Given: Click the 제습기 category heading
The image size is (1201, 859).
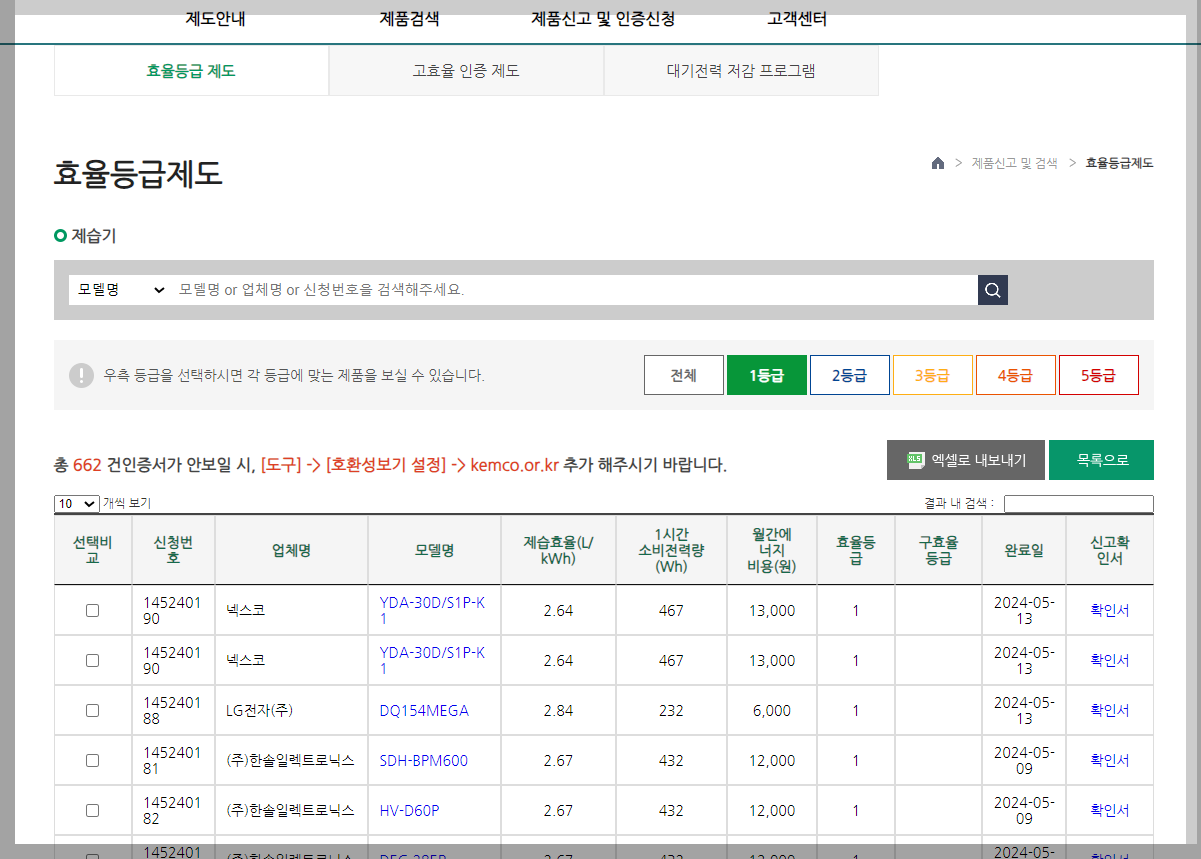Looking at the screenshot, I should click(x=94, y=236).
